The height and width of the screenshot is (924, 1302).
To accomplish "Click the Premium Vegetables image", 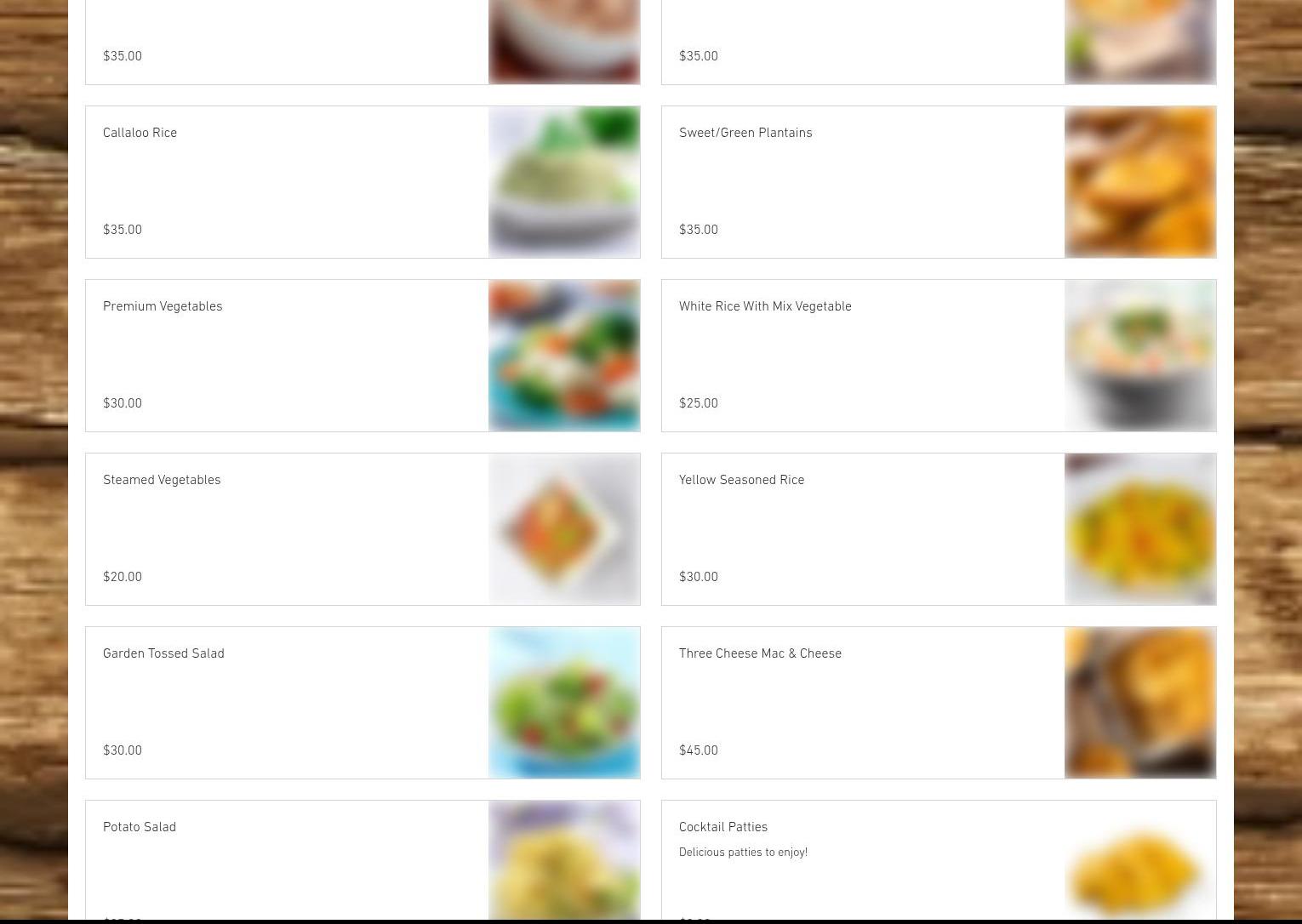I will pyautogui.click(x=564, y=356).
